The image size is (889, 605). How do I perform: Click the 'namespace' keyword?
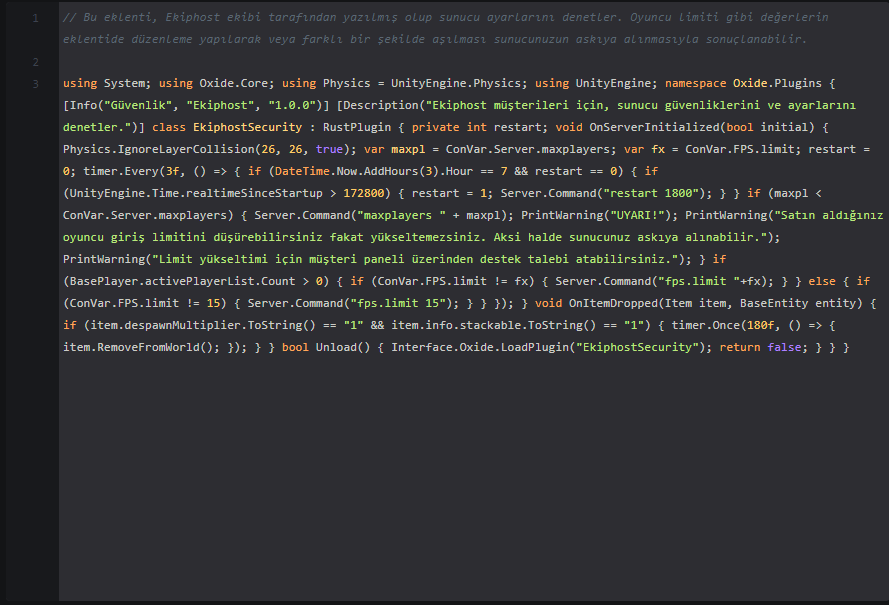pos(695,83)
